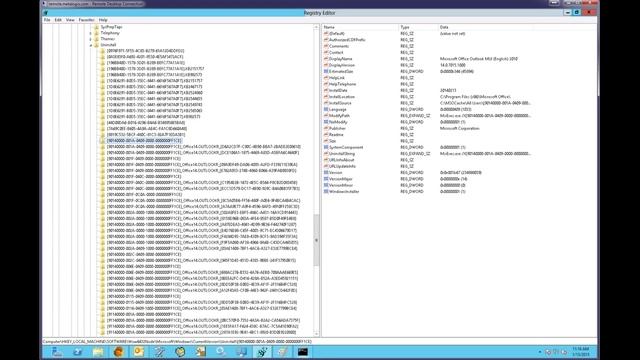This screenshot has height=360, width=640.
Task: Select the WindowsInstaller value name
Action: (x=344, y=191)
